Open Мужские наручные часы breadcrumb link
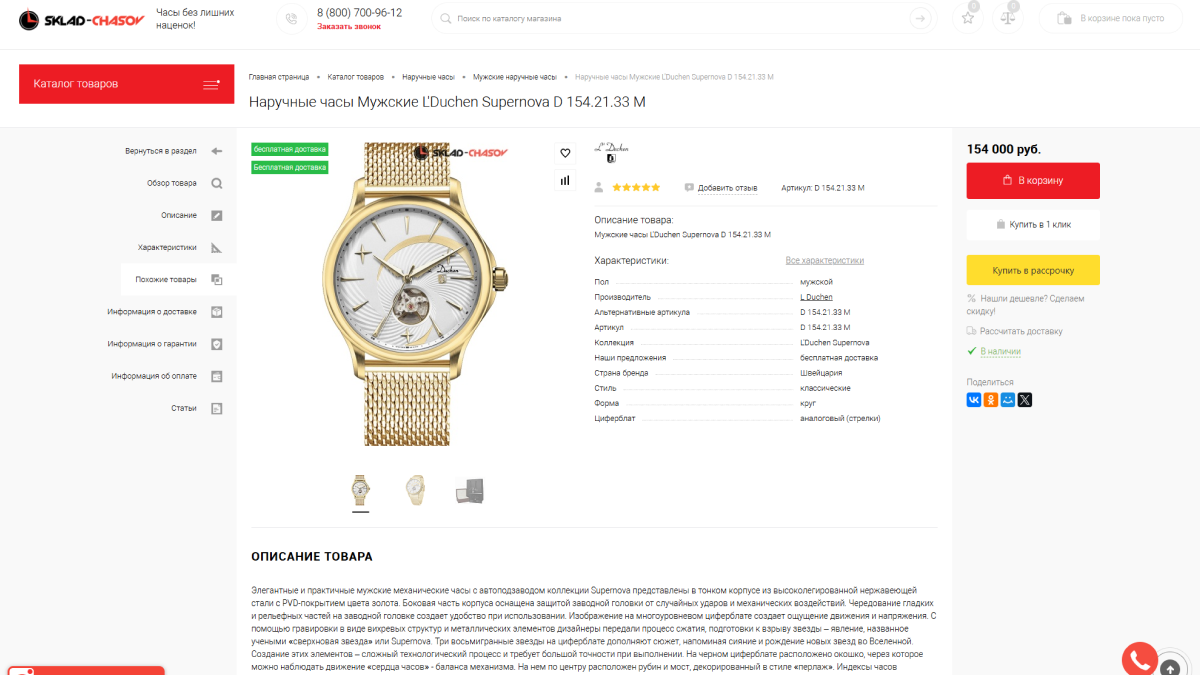 515,77
